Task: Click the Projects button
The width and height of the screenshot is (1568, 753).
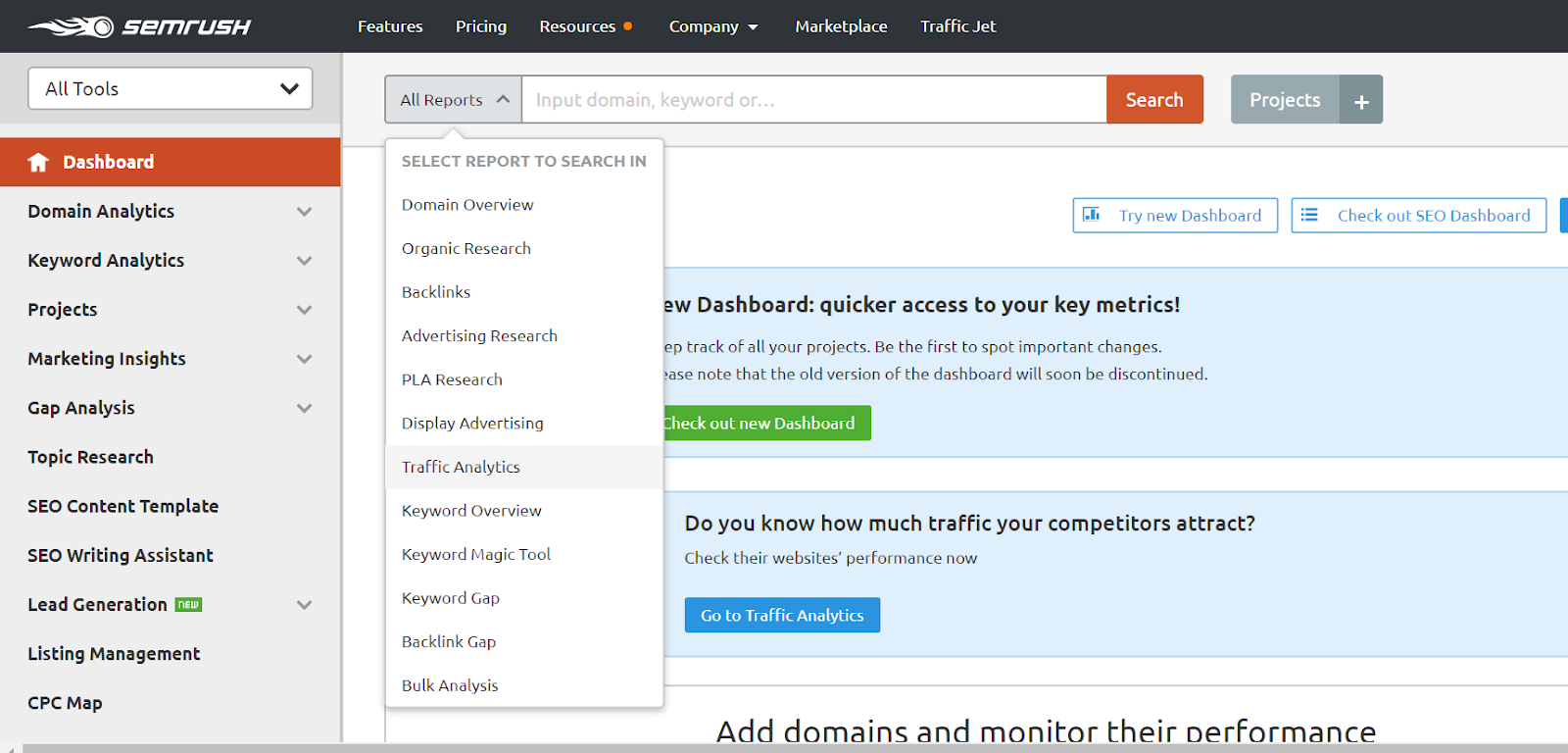Action: click(1285, 100)
